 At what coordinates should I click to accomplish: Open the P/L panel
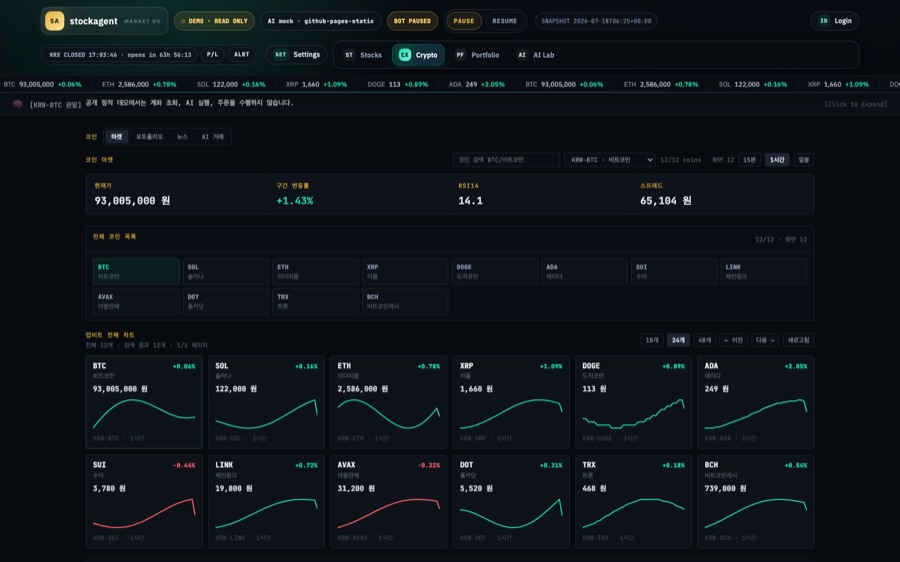[x=212, y=55]
